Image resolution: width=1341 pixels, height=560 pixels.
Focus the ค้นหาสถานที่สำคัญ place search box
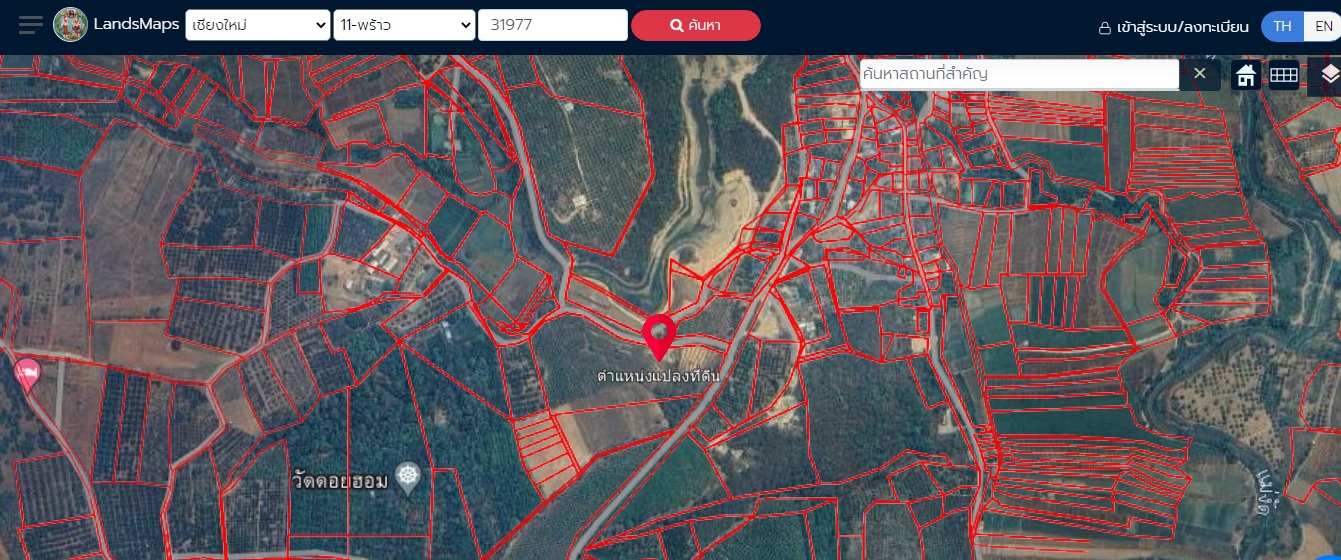[1018, 74]
